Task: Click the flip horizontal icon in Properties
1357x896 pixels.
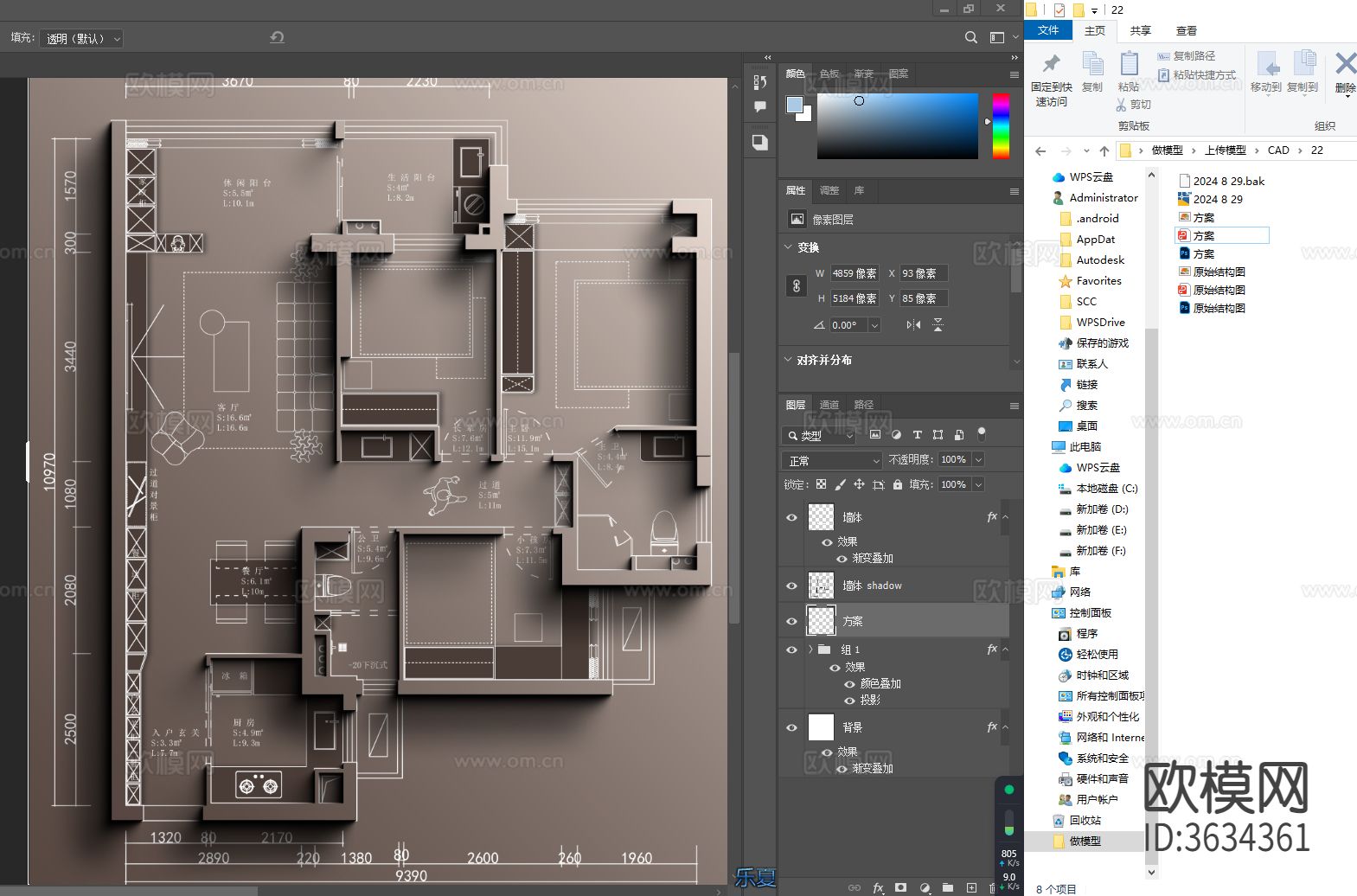Action: (913, 325)
